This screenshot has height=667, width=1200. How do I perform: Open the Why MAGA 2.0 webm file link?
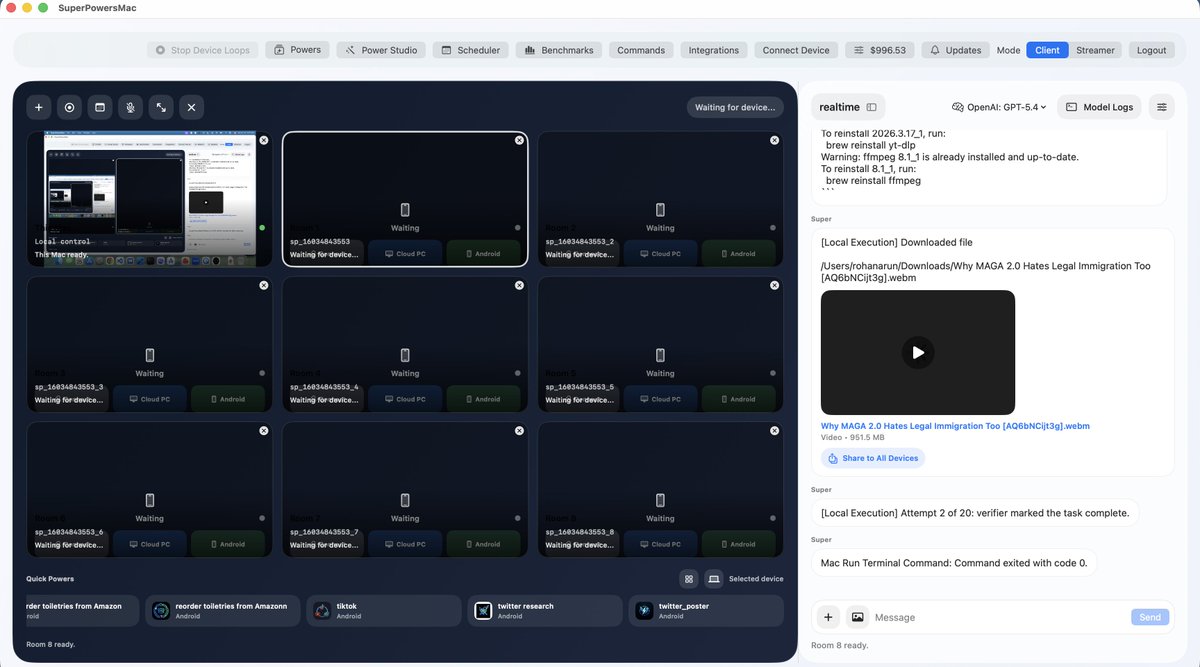click(x=955, y=426)
